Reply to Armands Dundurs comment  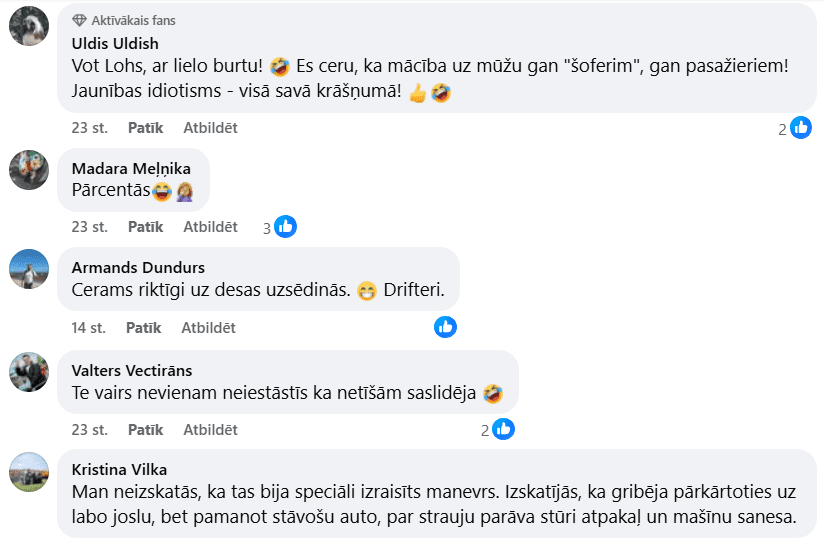pos(208,327)
